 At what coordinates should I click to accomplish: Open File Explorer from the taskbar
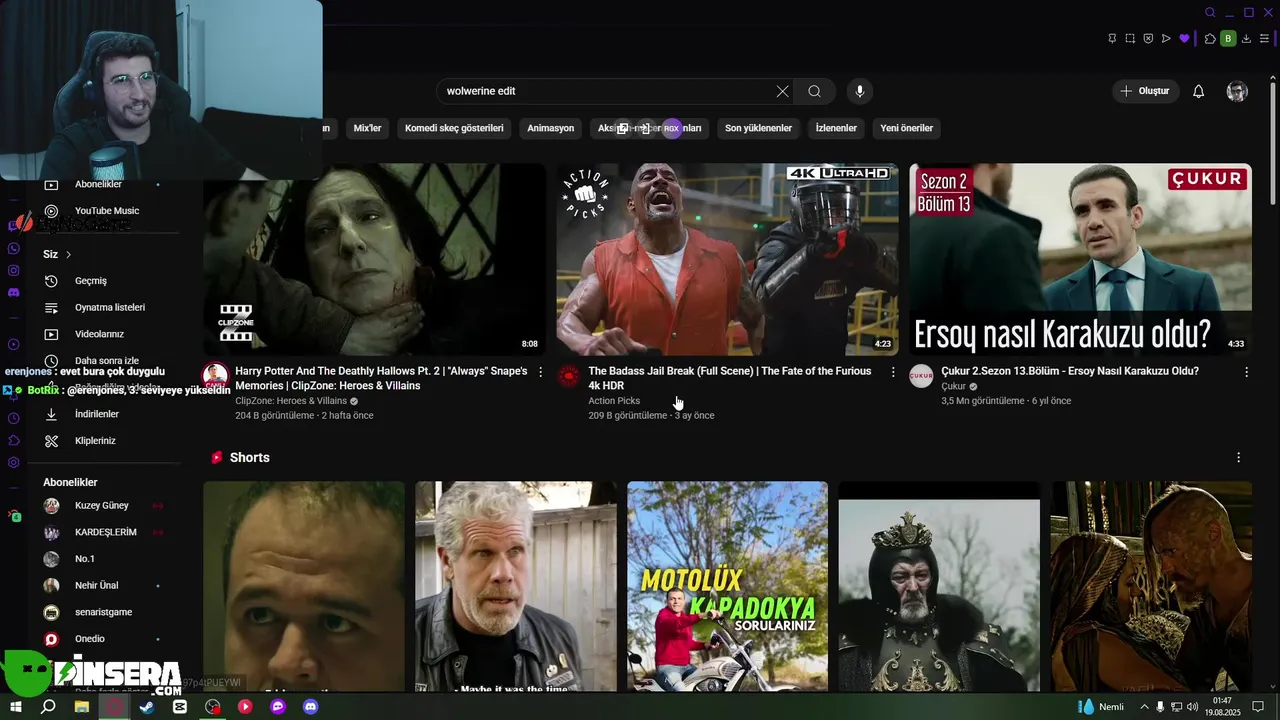click(82, 706)
